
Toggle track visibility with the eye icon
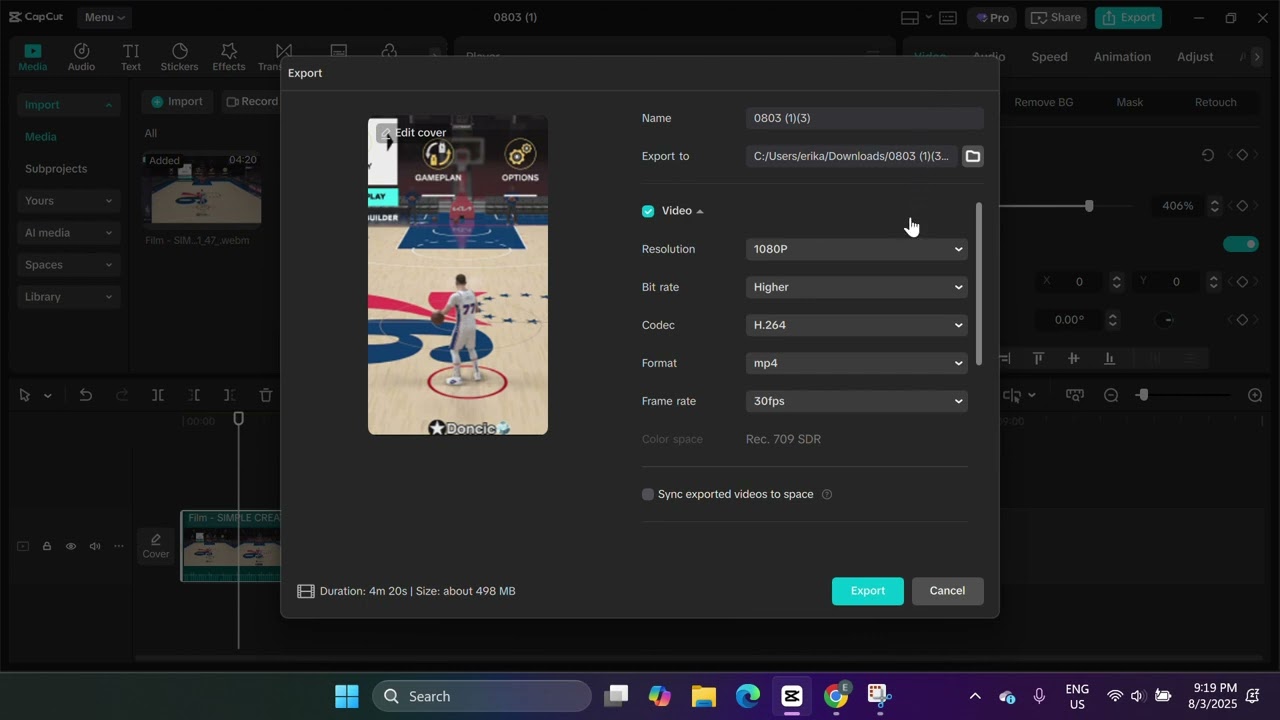71,546
